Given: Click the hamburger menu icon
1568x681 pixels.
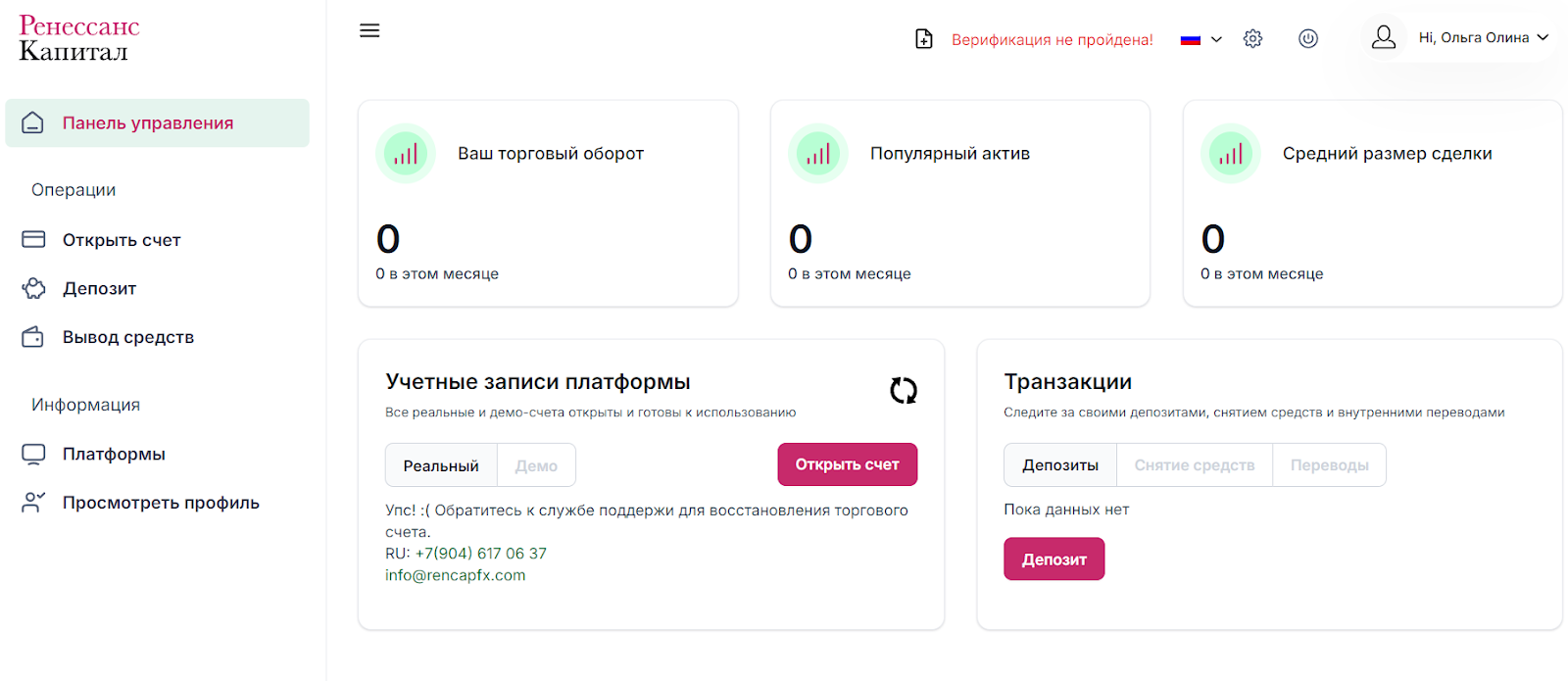Looking at the screenshot, I should tap(369, 30).
